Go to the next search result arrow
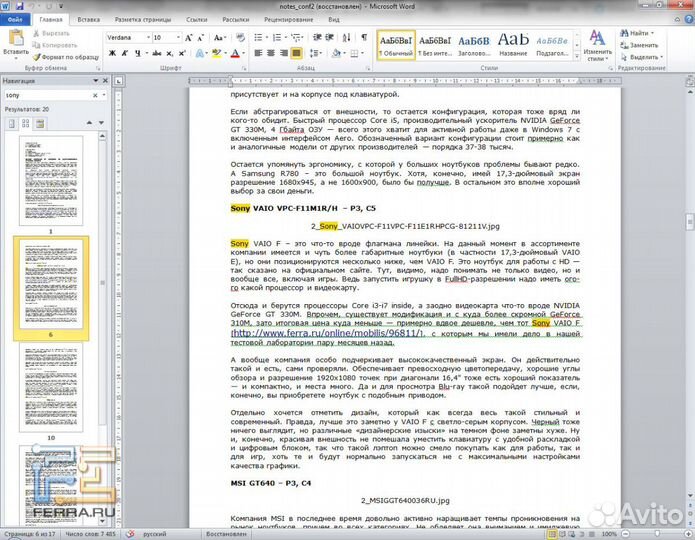This screenshot has width=695, height=540. click(x=102, y=123)
